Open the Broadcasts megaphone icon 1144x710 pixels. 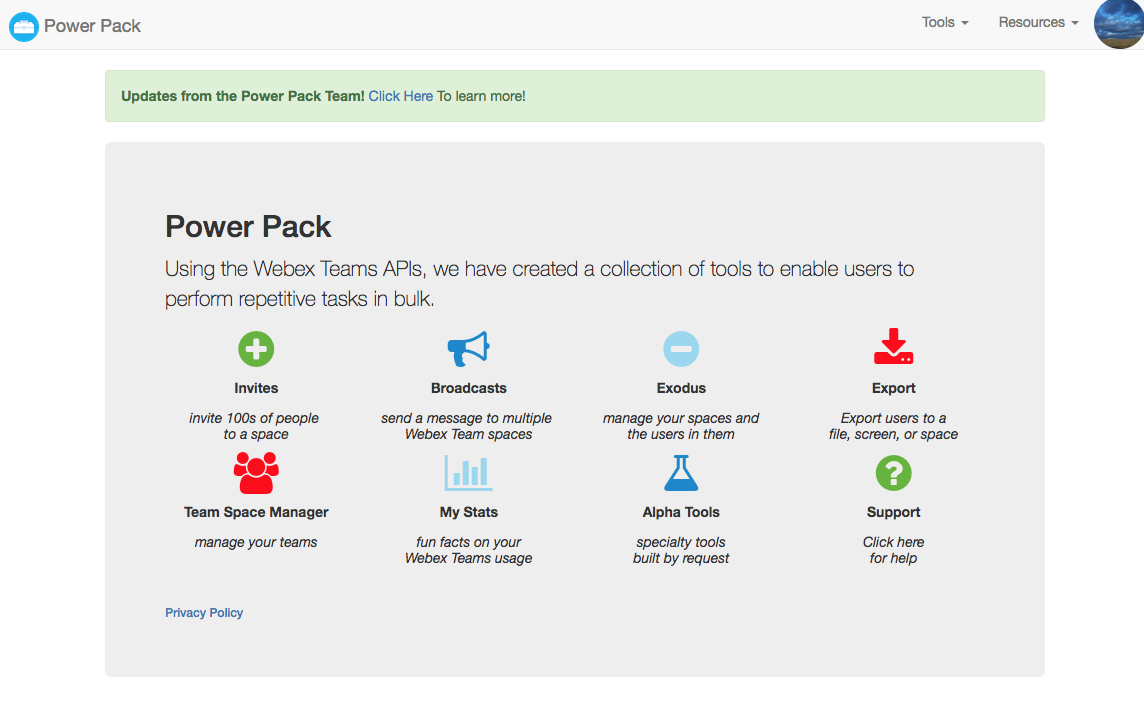pos(468,349)
